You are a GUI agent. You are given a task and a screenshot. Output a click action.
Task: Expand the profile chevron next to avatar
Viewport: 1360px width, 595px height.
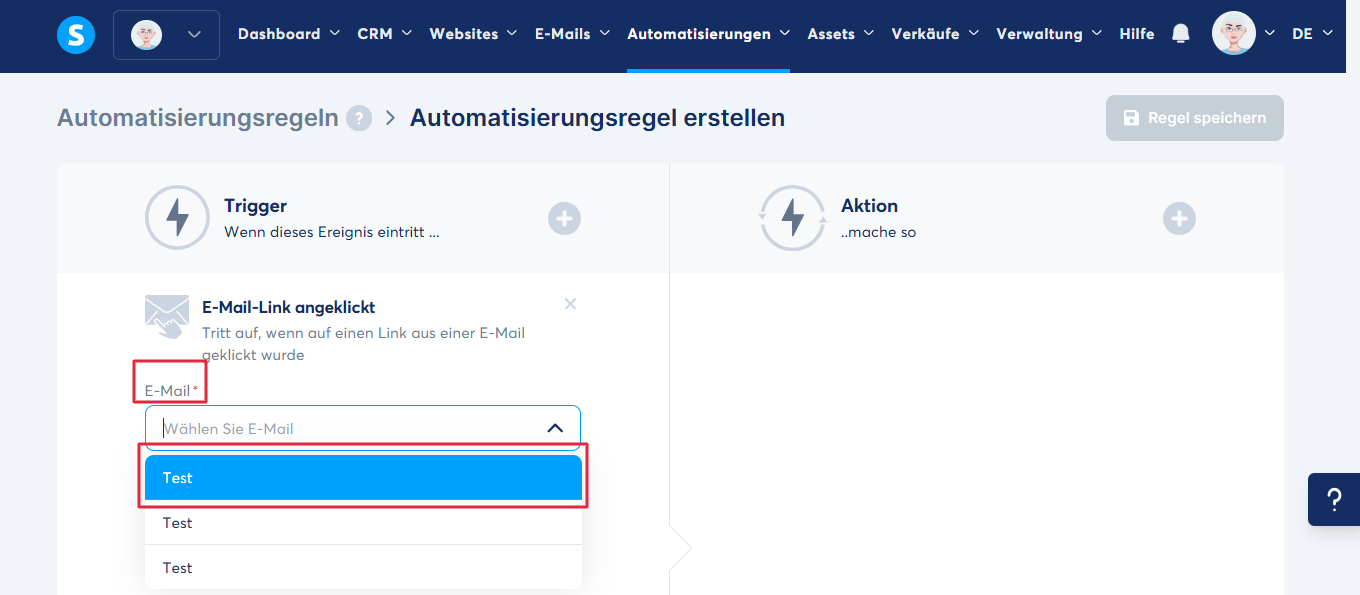1270,34
